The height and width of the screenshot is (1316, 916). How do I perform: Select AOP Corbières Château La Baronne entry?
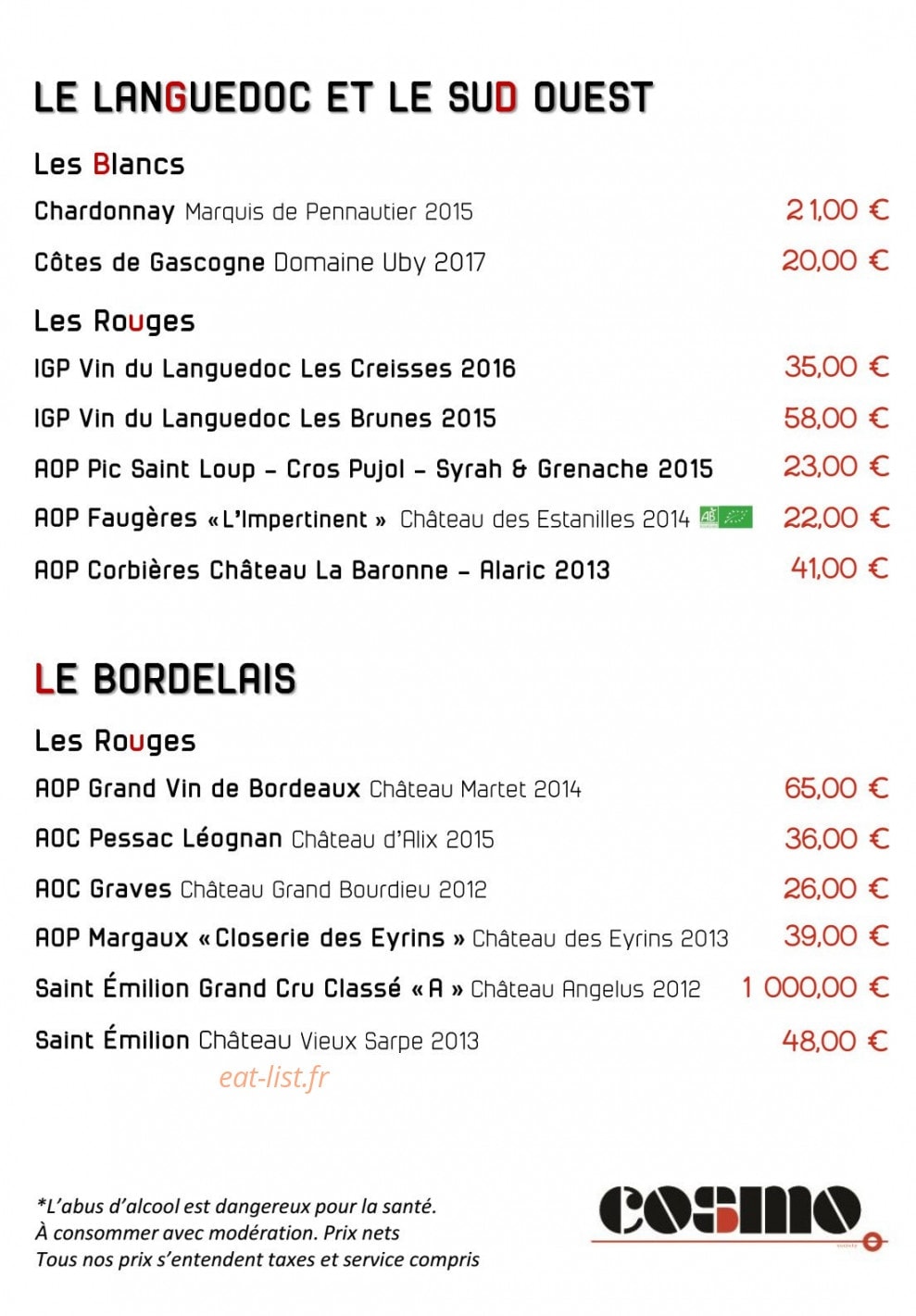coord(322,570)
